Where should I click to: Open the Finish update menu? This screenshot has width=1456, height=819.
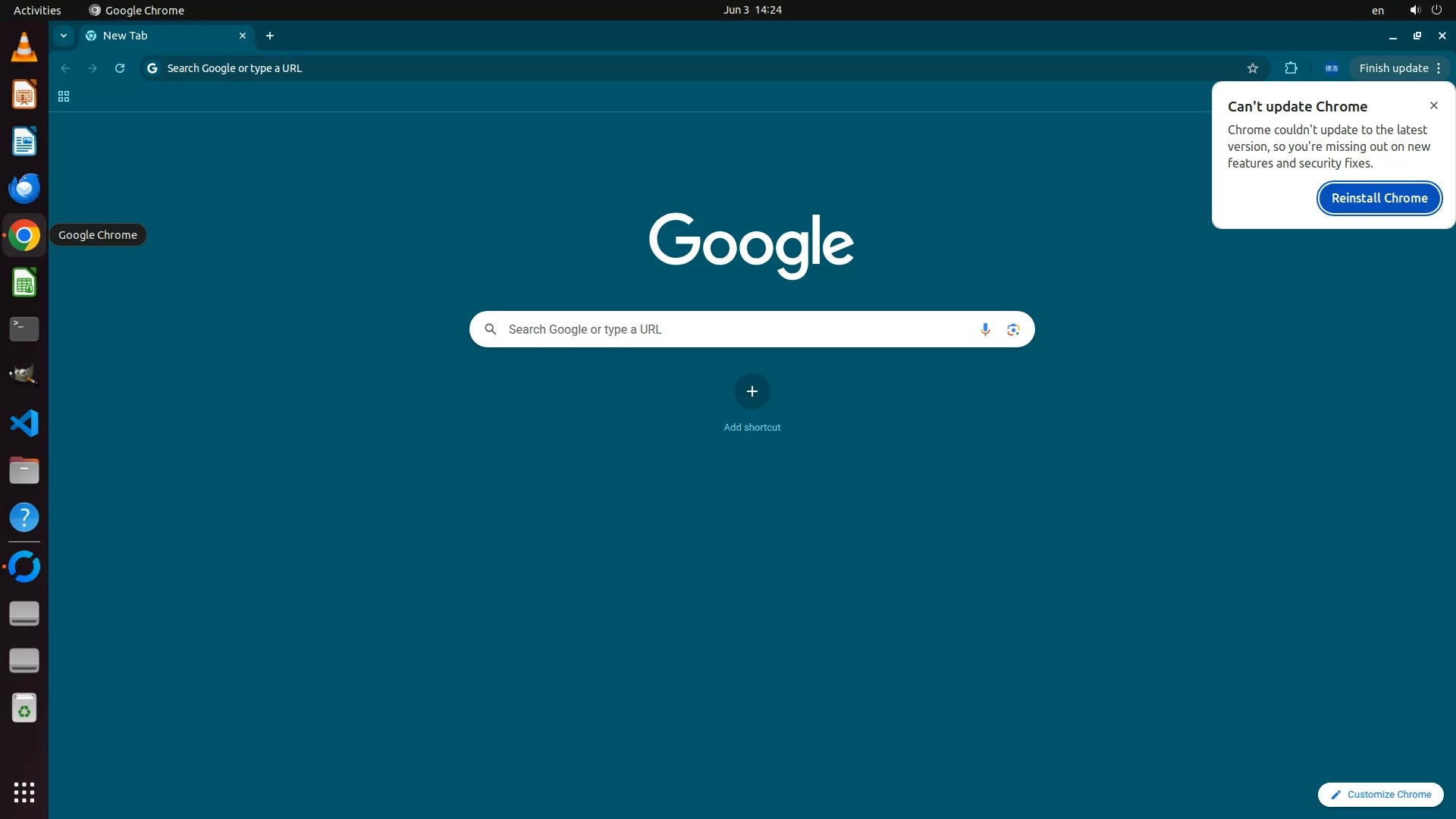(1400, 68)
